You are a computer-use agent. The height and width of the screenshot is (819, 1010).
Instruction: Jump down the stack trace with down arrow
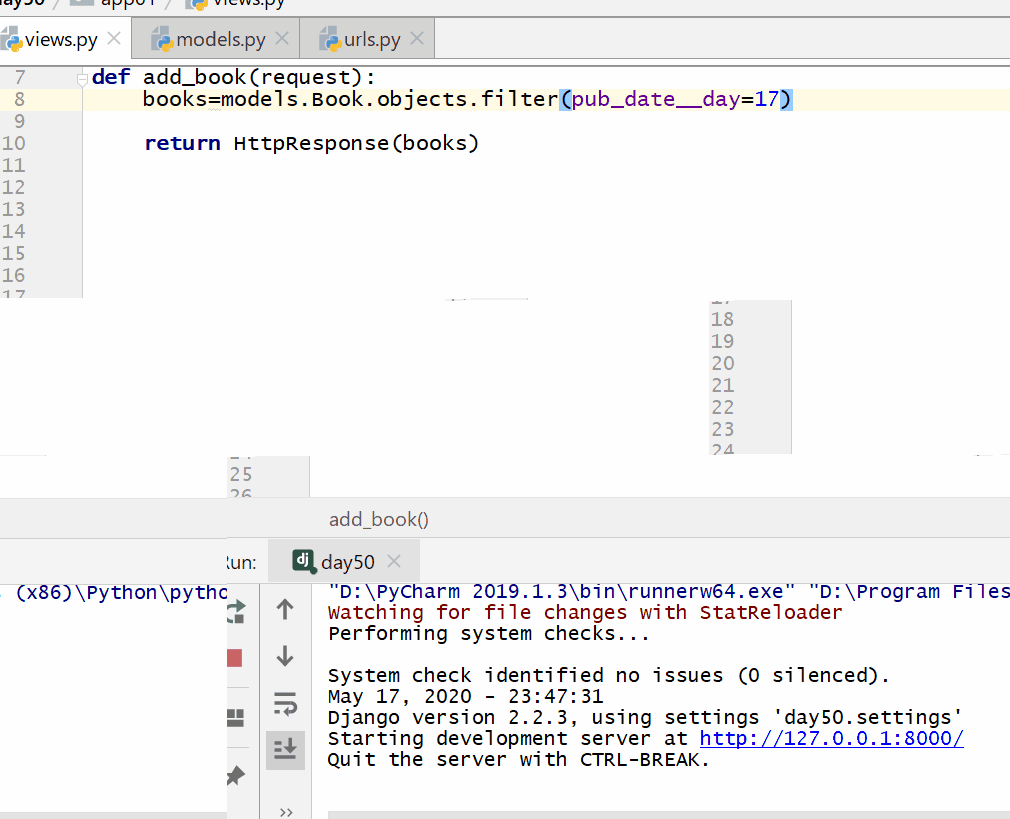click(285, 656)
